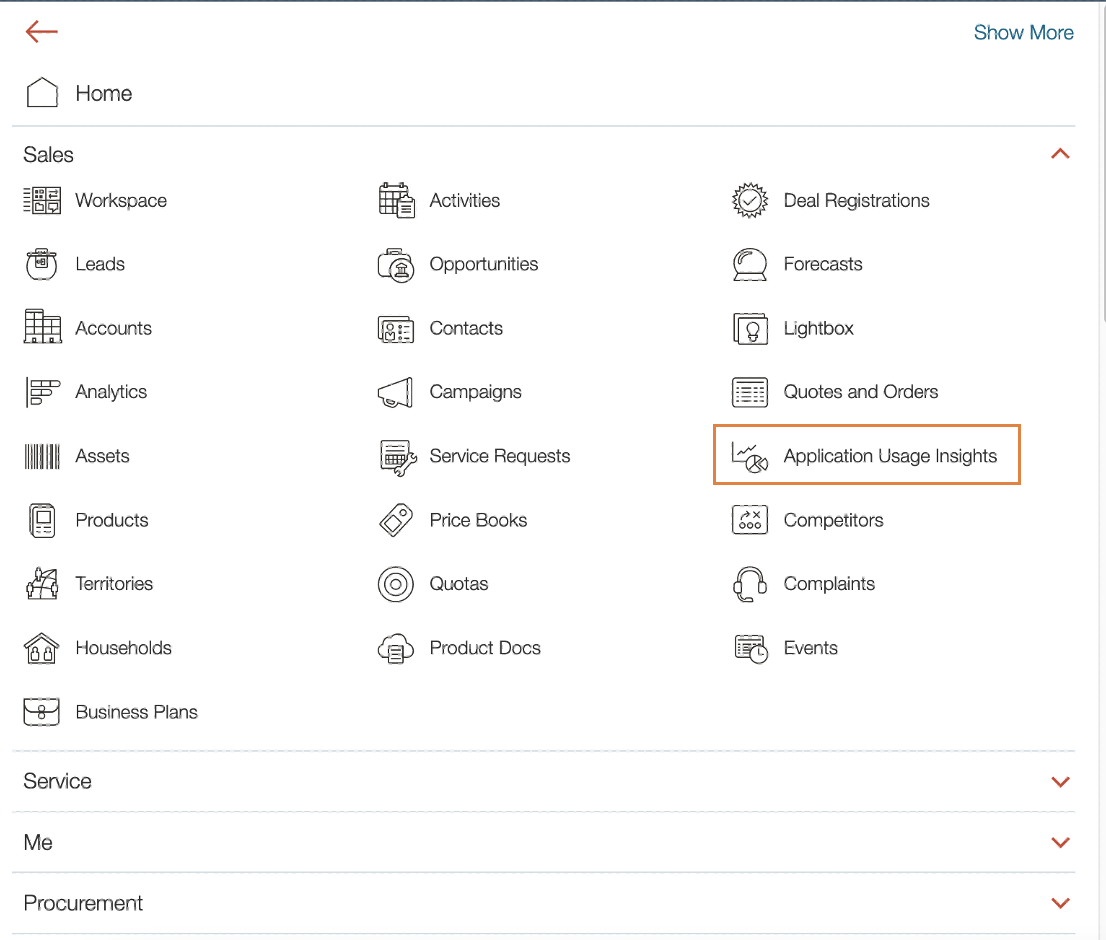Expand the Service section
The width and height of the screenshot is (1106, 940).
point(1060,781)
